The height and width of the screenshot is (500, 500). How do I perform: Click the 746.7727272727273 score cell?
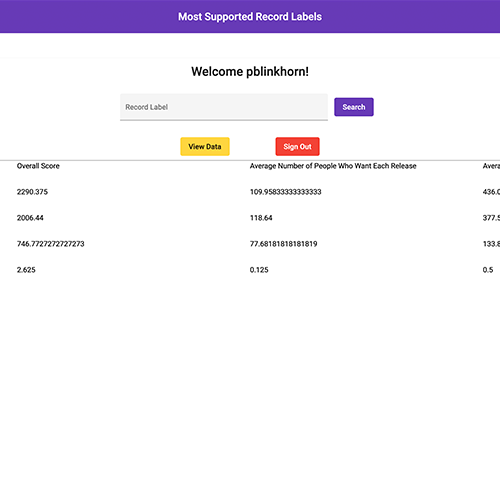tap(50, 244)
